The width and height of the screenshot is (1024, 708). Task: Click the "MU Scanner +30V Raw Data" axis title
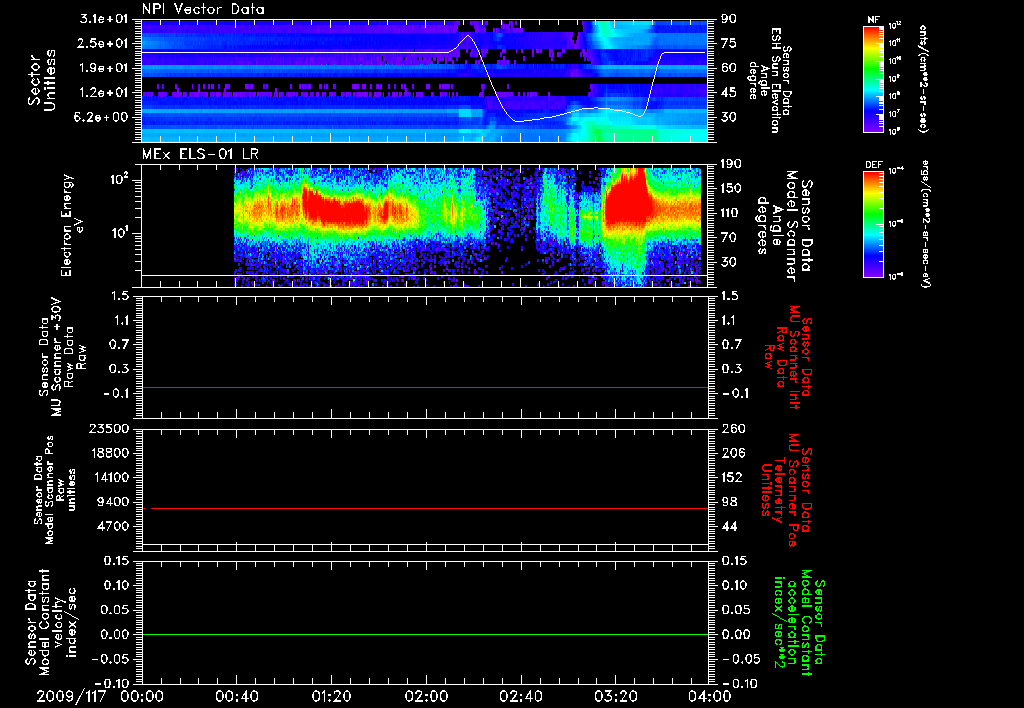pos(63,357)
